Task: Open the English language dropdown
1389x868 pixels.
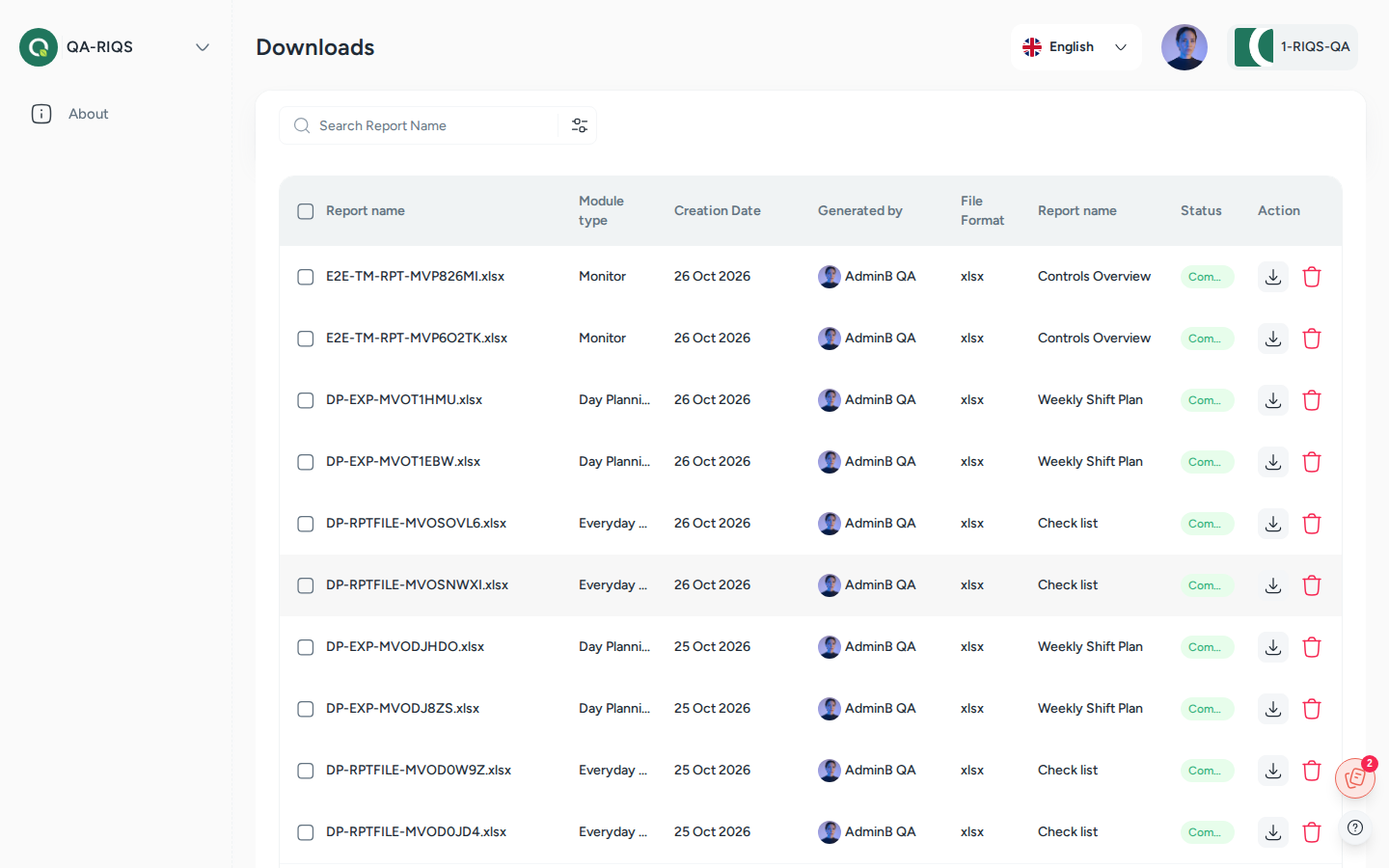Action: click(x=1076, y=47)
